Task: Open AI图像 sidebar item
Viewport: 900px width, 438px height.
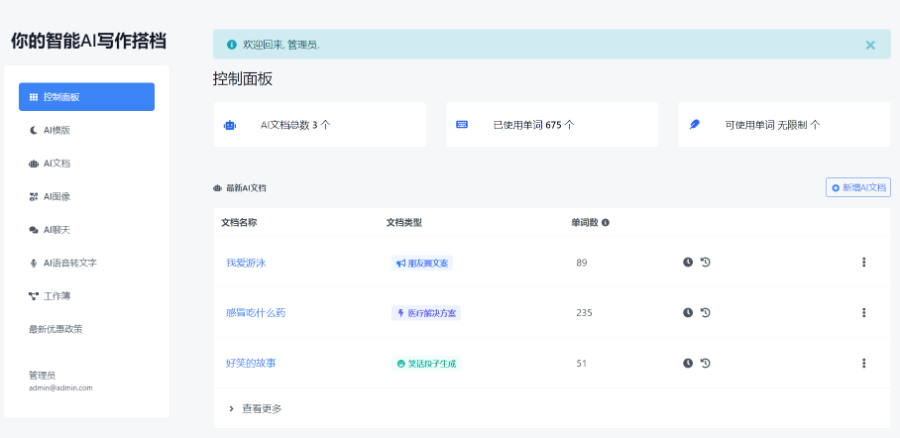Action: [x=57, y=197]
